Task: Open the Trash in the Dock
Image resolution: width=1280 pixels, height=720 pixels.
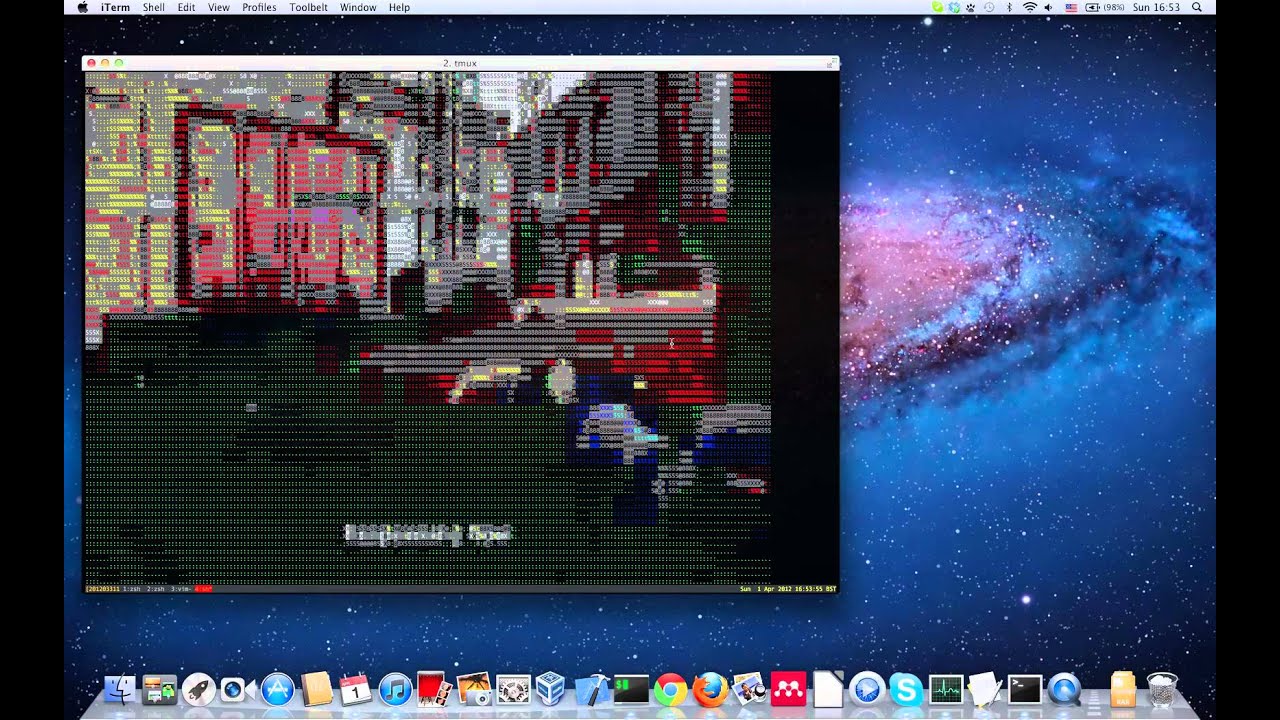Action: pos(1162,689)
